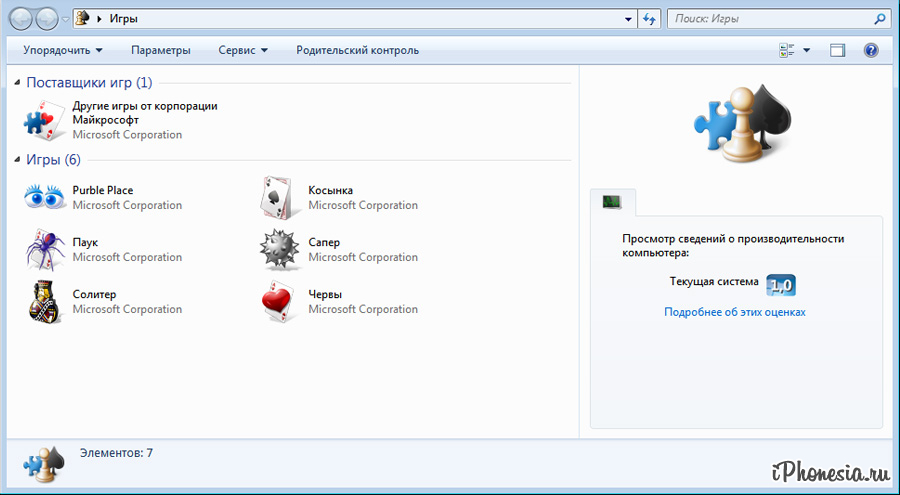Open the Подробнее об этих оценках link

tap(735, 312)
